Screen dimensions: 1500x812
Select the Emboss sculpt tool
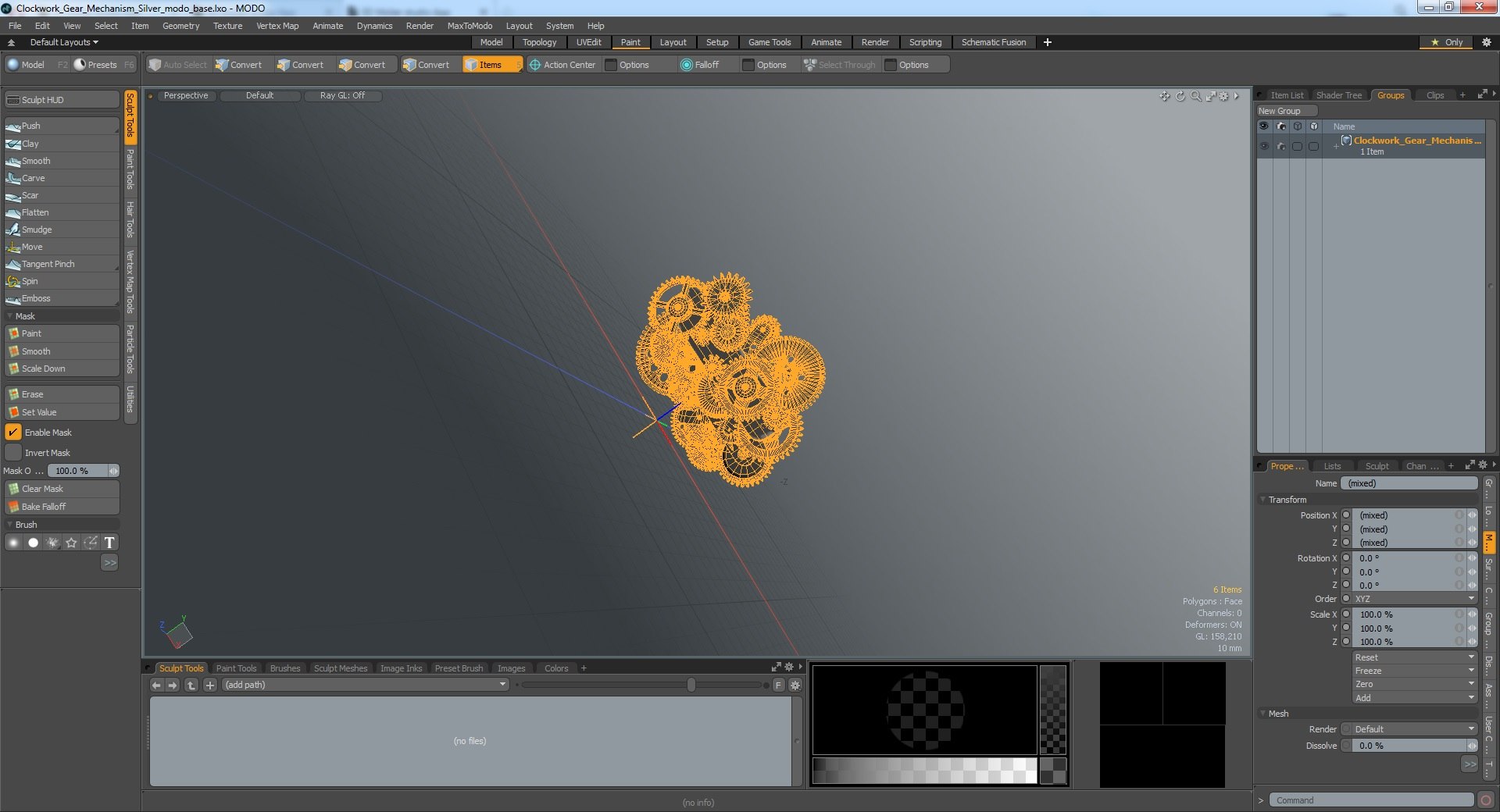coord(62,298)
